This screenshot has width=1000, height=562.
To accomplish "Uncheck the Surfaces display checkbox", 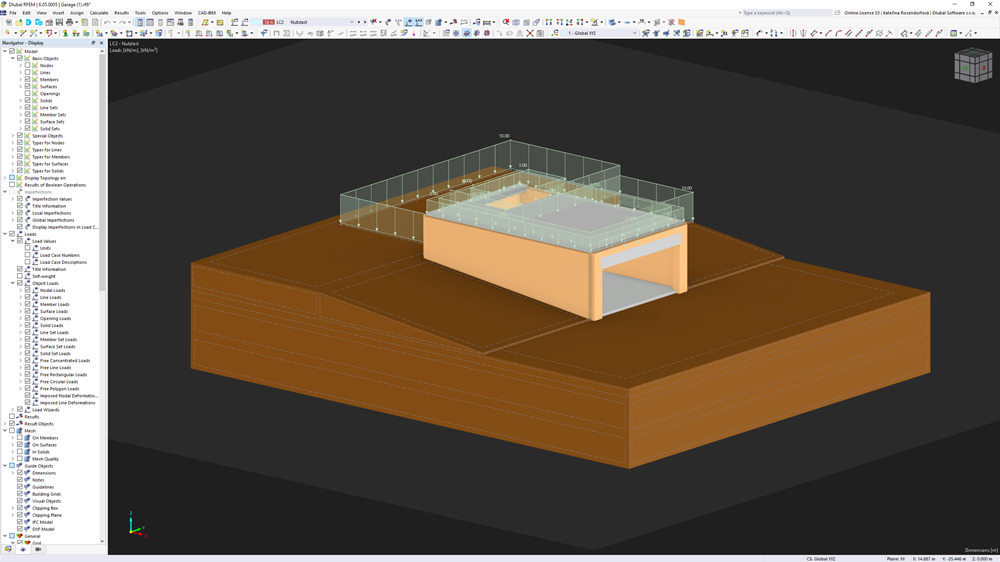I will tap(27, 87).
